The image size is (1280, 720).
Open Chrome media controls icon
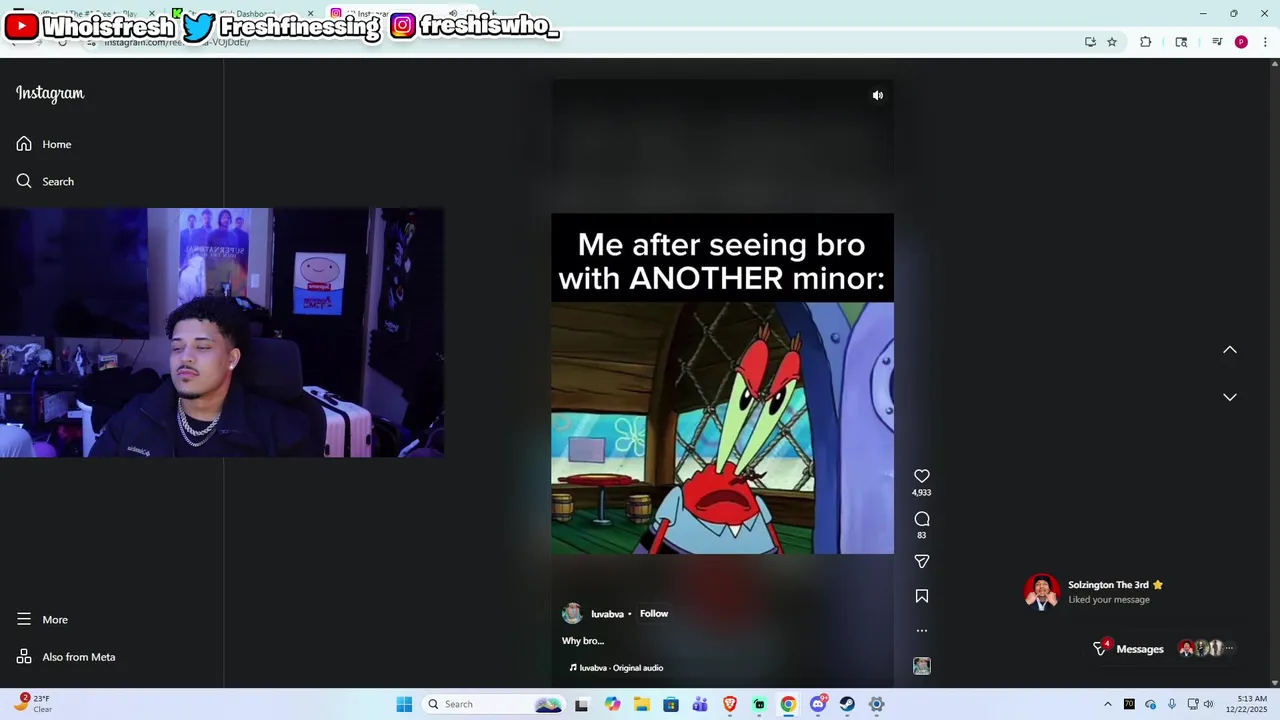pos(1217,42)
